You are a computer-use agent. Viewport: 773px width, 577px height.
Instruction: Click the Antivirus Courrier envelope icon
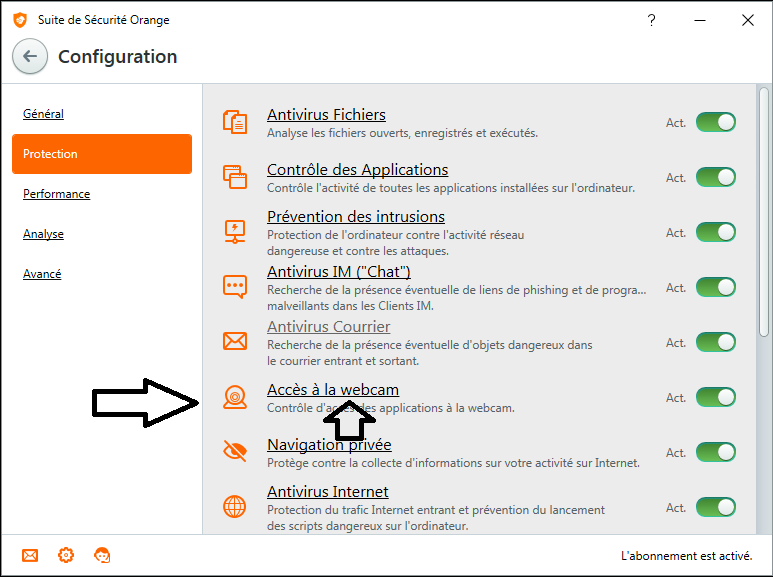234,342
